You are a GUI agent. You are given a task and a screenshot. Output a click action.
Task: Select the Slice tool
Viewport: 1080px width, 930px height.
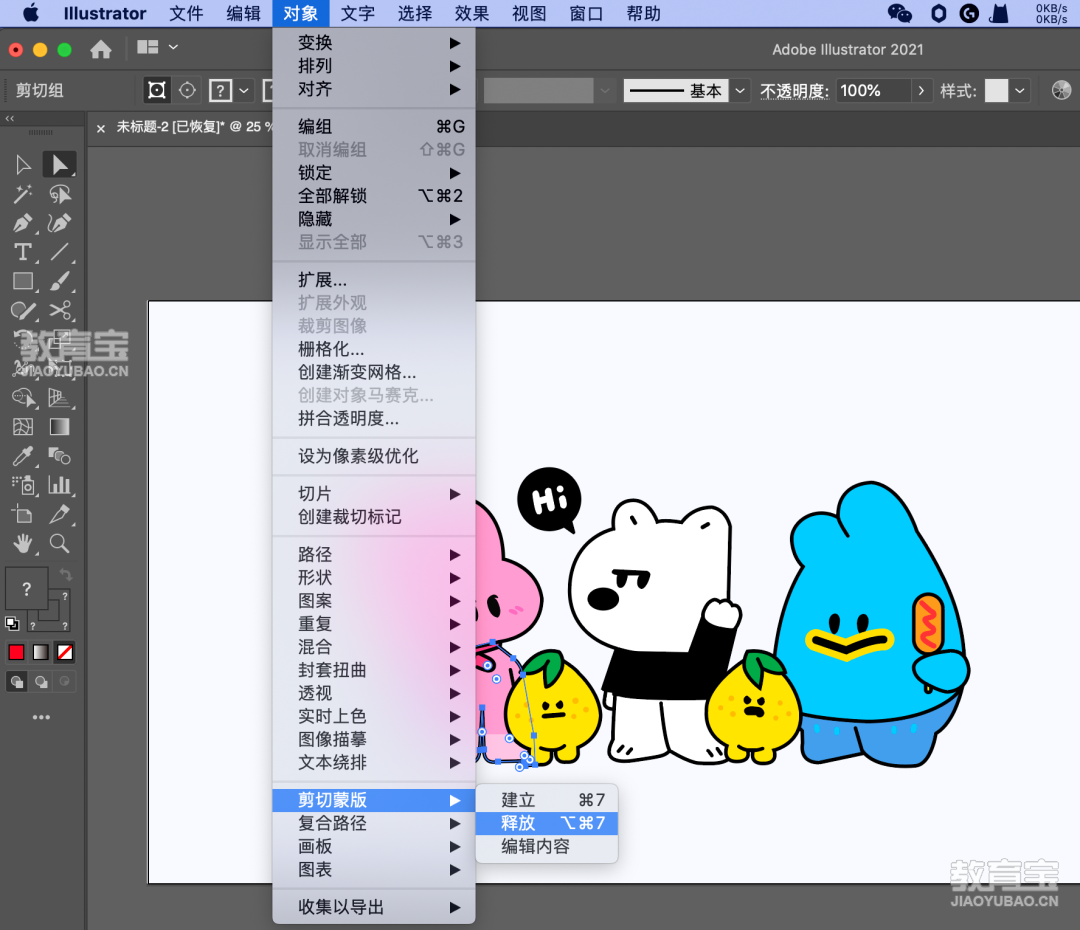click(x=59, y=514)
